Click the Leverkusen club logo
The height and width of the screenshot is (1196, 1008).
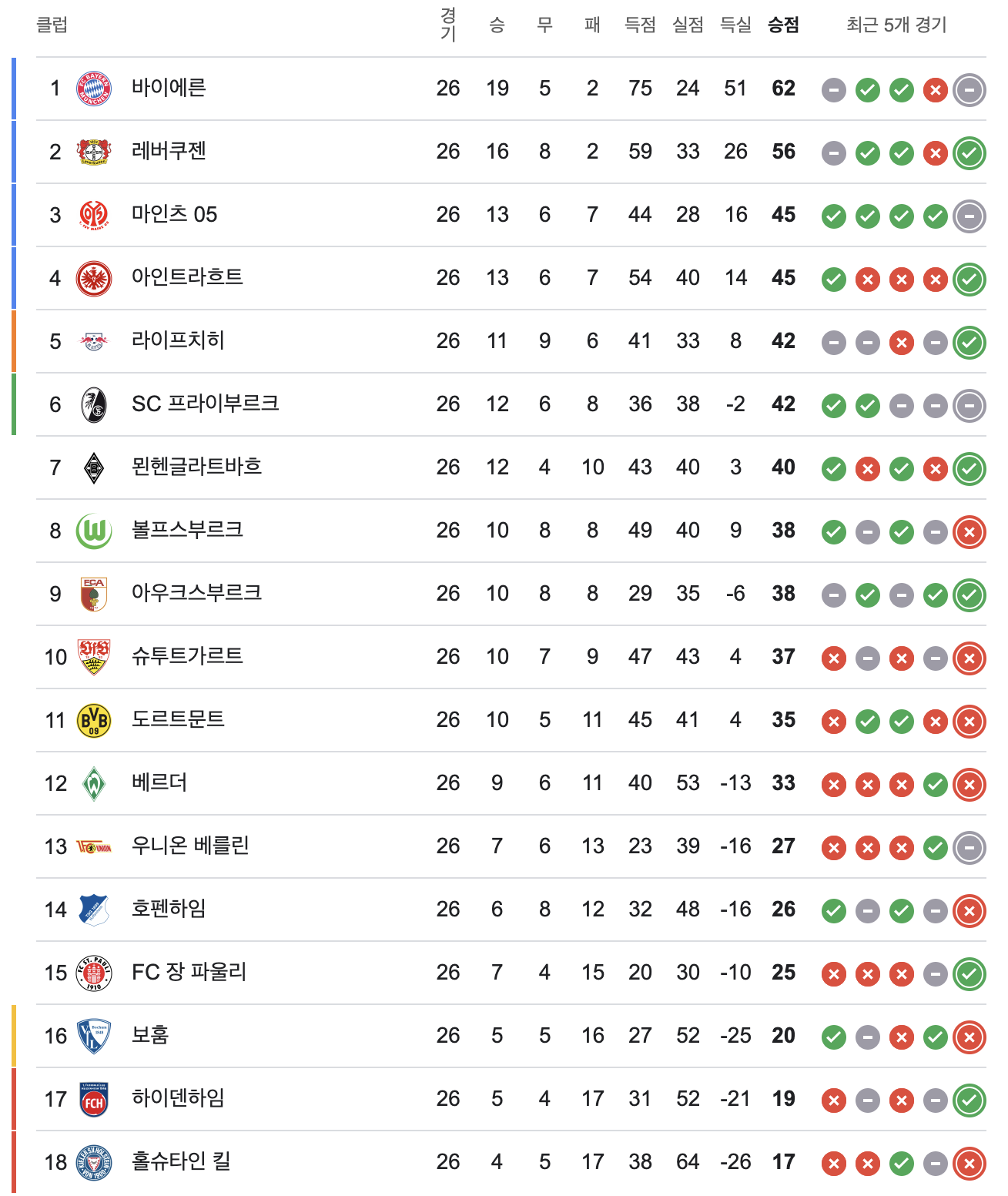(94, 152)
